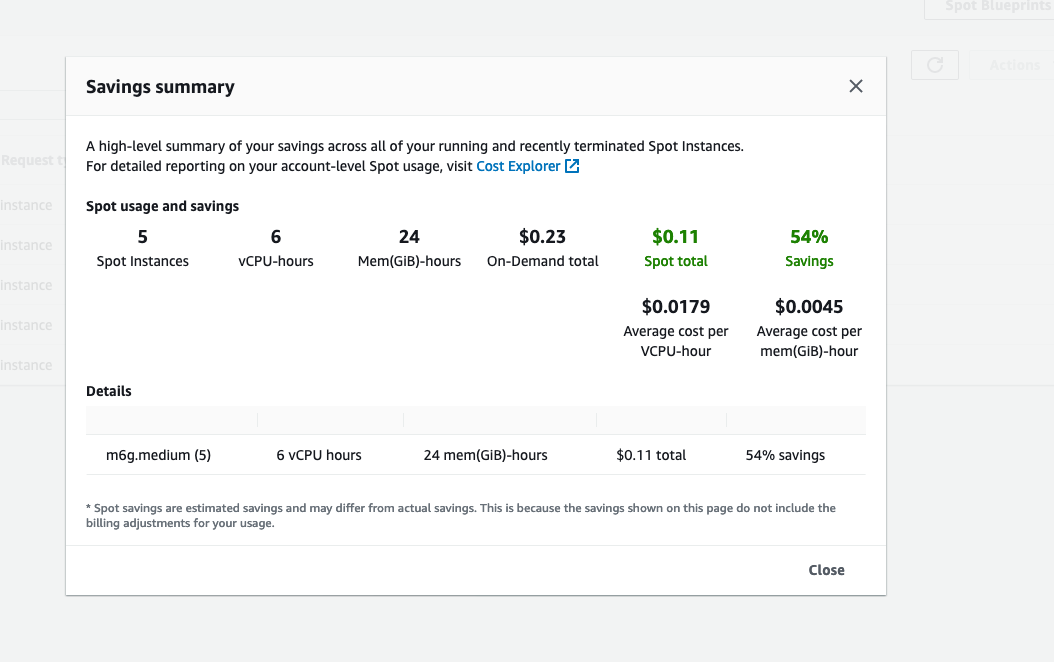Image resolution: width=1054 pixels, height=662 pixels.
Task: Open the dimmed Actions dropdown
Action: (x=1013, y=65)
